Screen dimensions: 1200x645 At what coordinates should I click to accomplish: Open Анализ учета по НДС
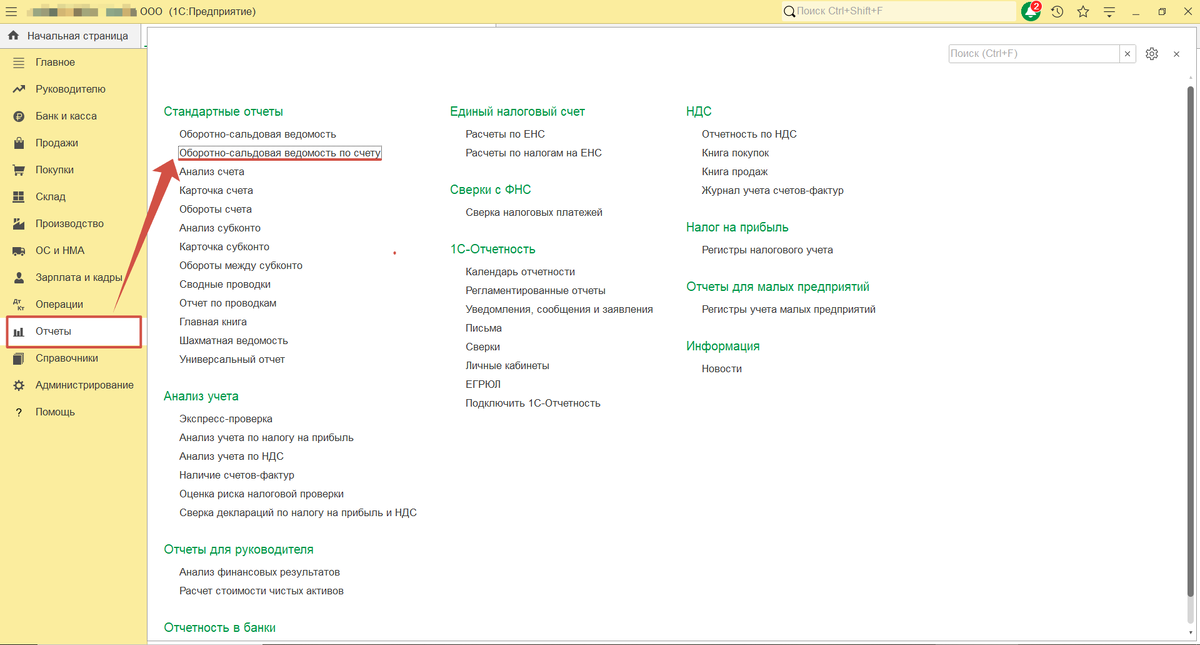click(232, 456)
